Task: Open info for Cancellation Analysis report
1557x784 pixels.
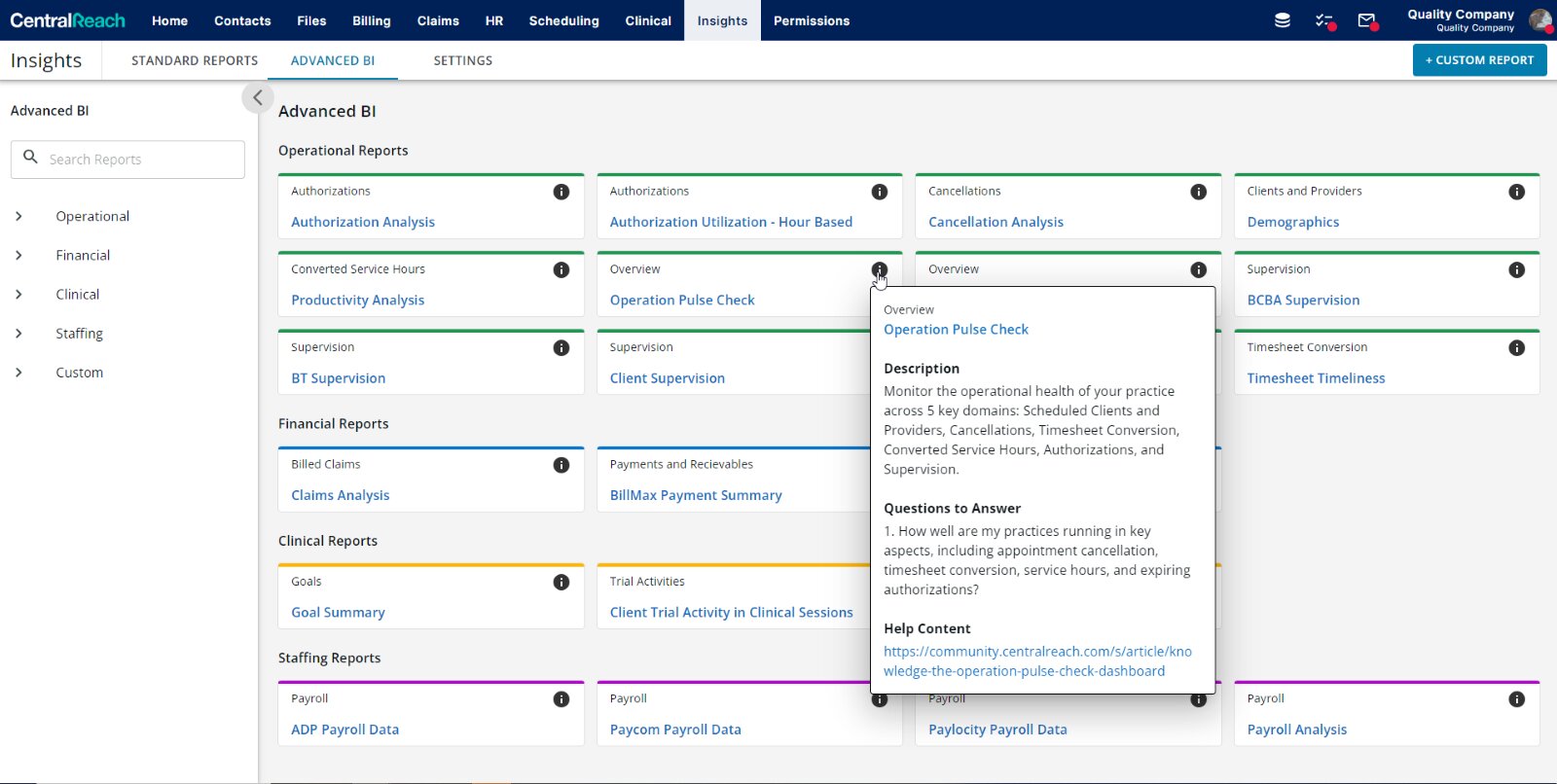Action: pos(1198,192)
